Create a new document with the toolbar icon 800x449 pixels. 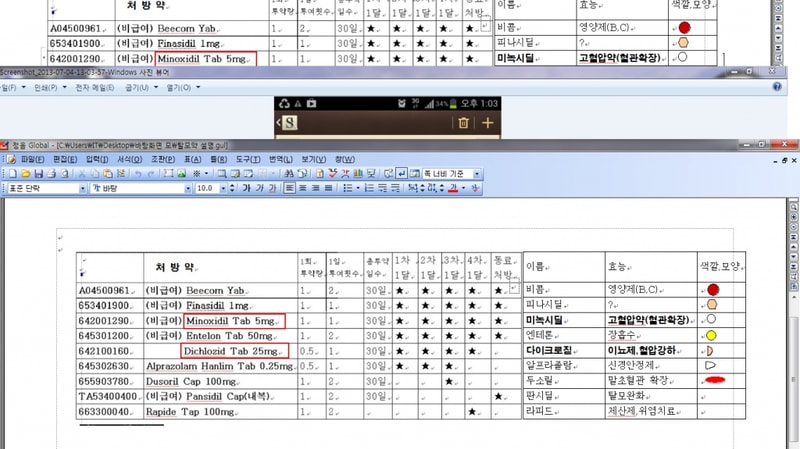coord(13,174)
